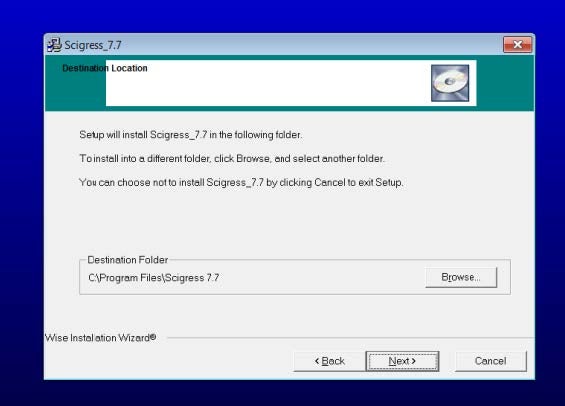Click the Destination Folder group label
This screenshot has height=406, width=565.
pos(128,260)
